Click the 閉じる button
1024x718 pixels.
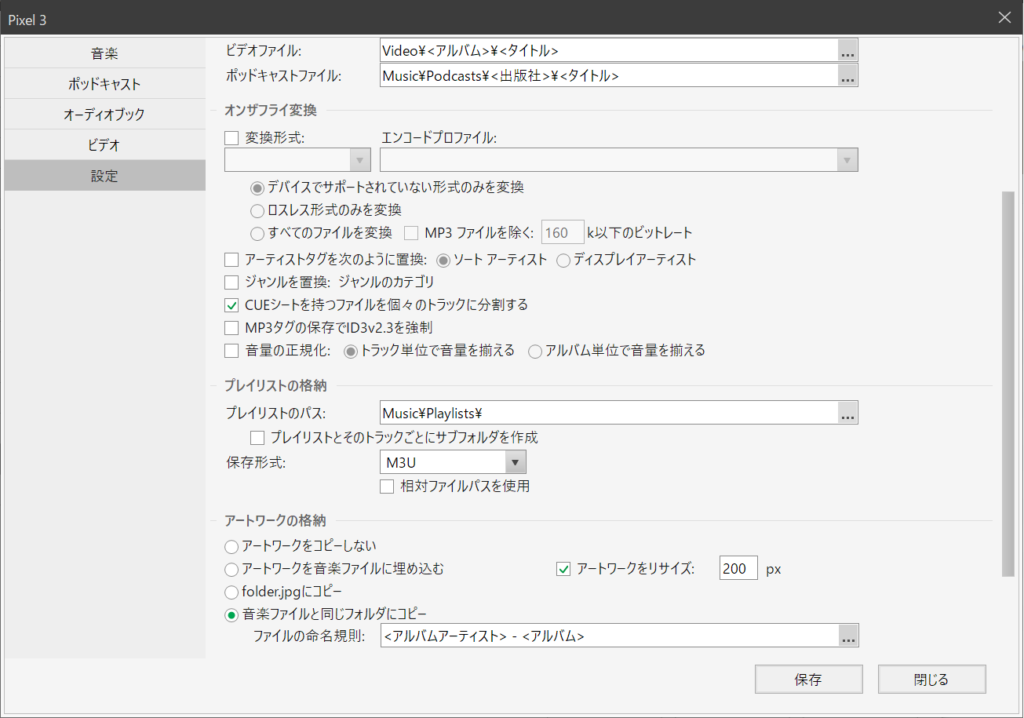[931, 679]
